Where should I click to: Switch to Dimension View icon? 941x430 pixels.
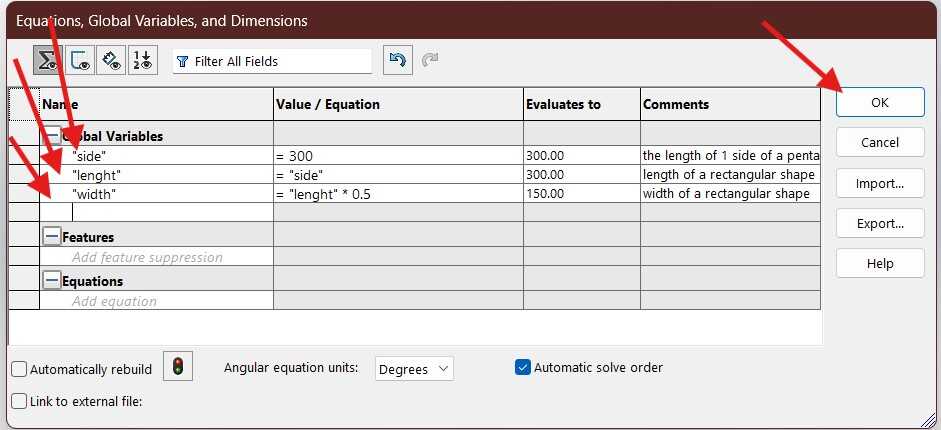[112, 61]
